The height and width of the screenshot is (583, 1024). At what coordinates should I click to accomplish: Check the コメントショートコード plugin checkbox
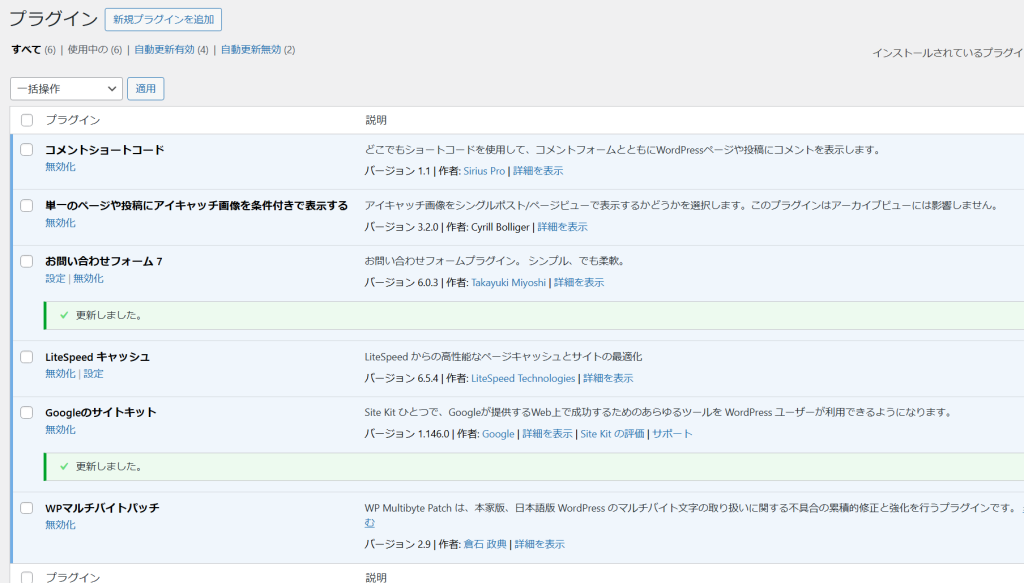point(27,150)
